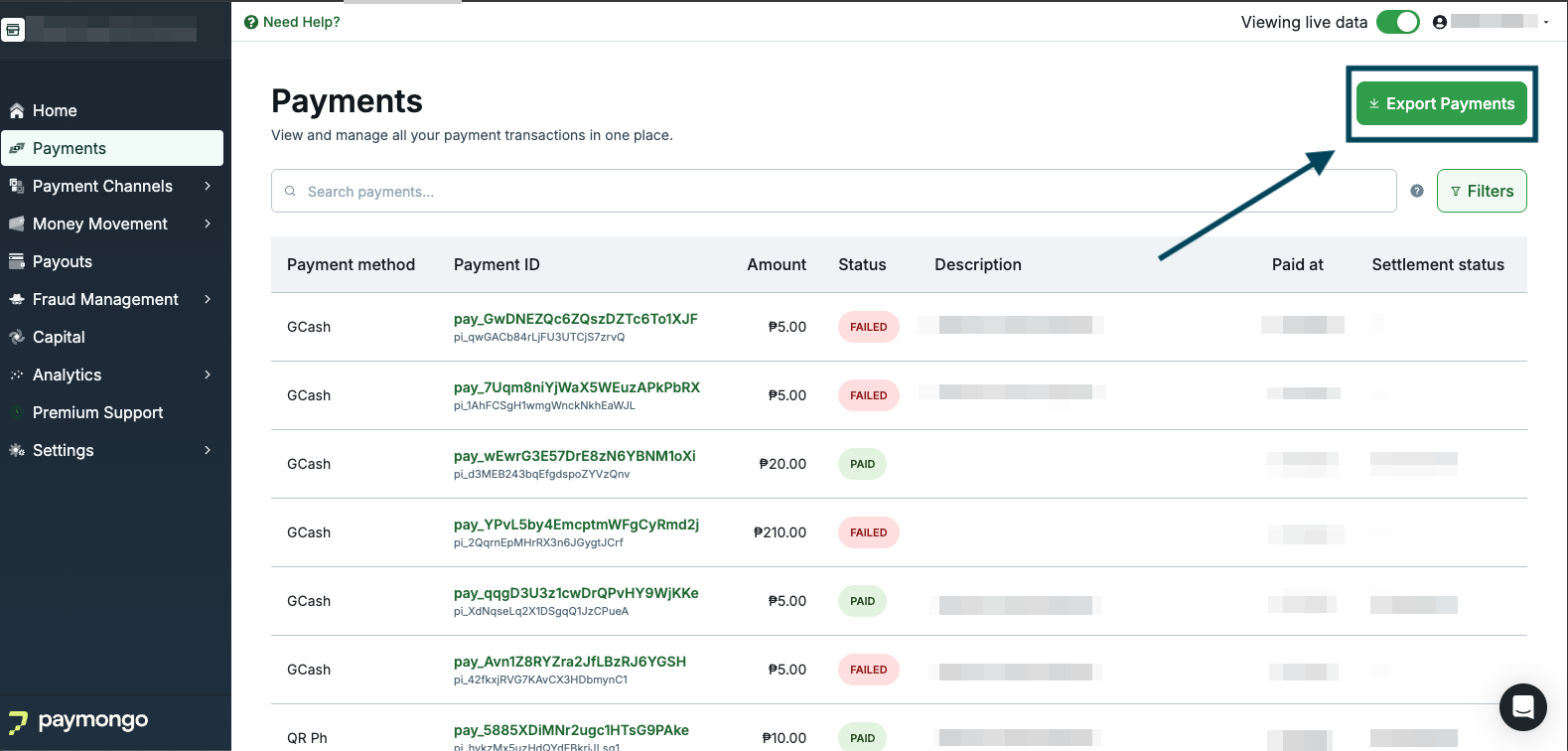1568x751 pixels.
Task: Click the user account avatar icon
Action: [x=1440, y=22]
